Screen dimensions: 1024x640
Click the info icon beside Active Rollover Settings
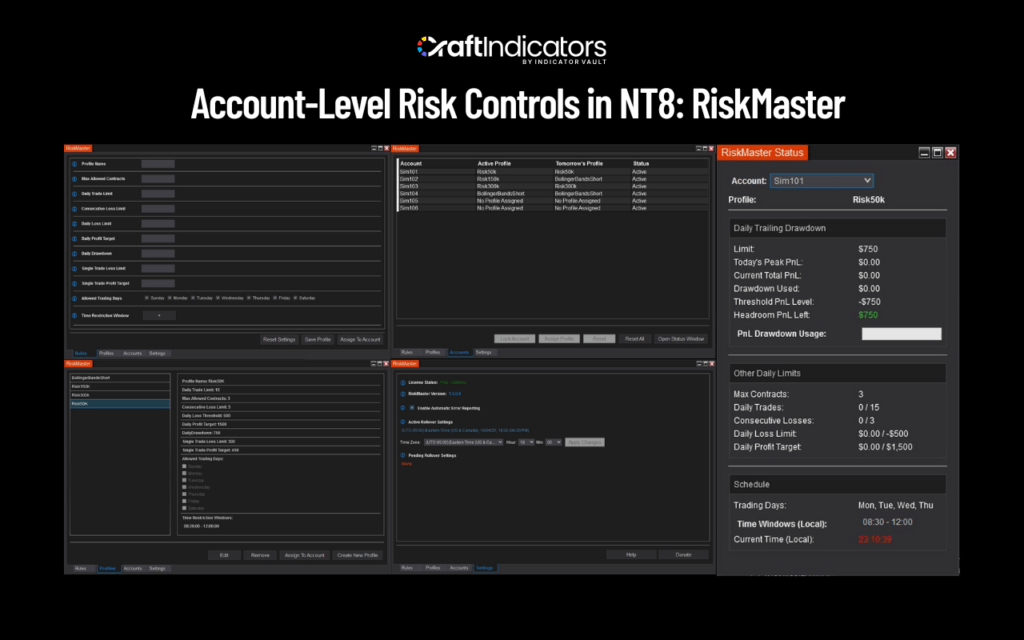coord(403,422)
